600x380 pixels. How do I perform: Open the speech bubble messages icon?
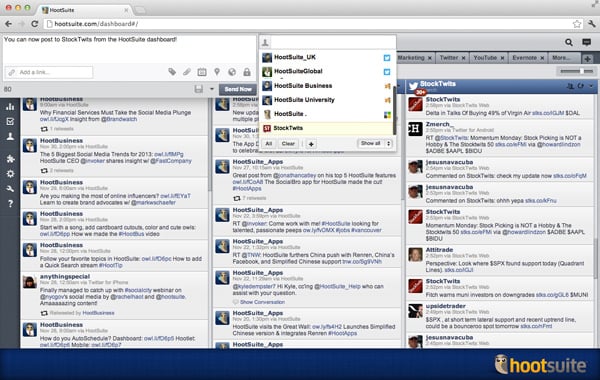586,42
